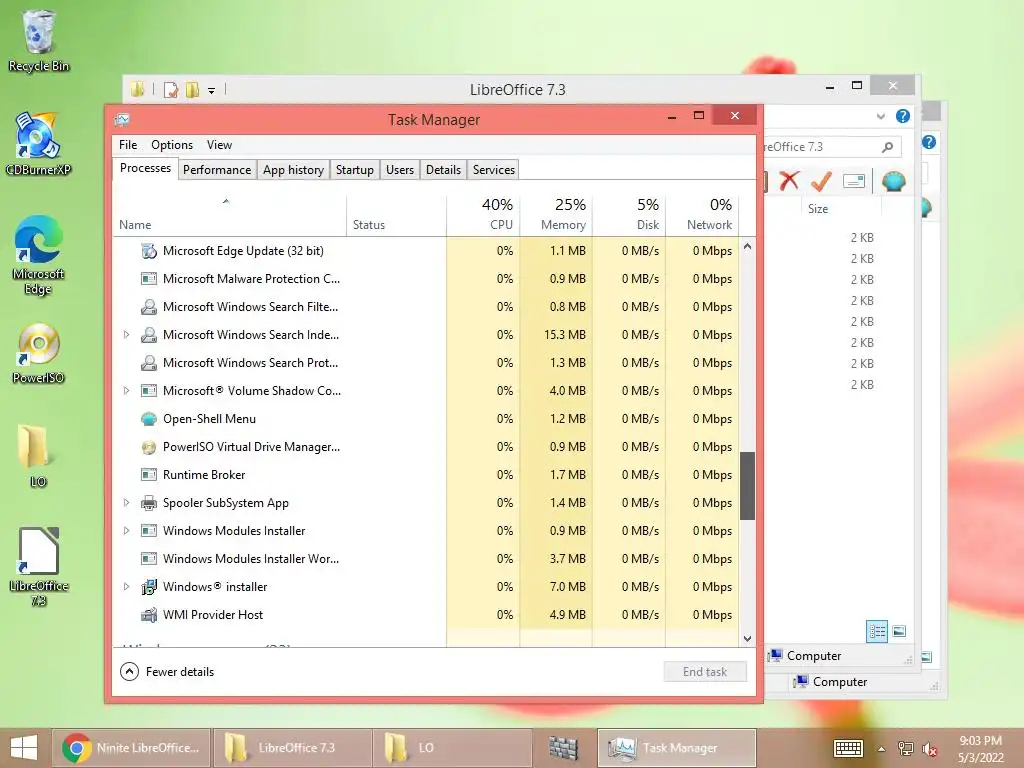
Task: Click the new folder icon in Explorer title bar
Action: [192, 90]
